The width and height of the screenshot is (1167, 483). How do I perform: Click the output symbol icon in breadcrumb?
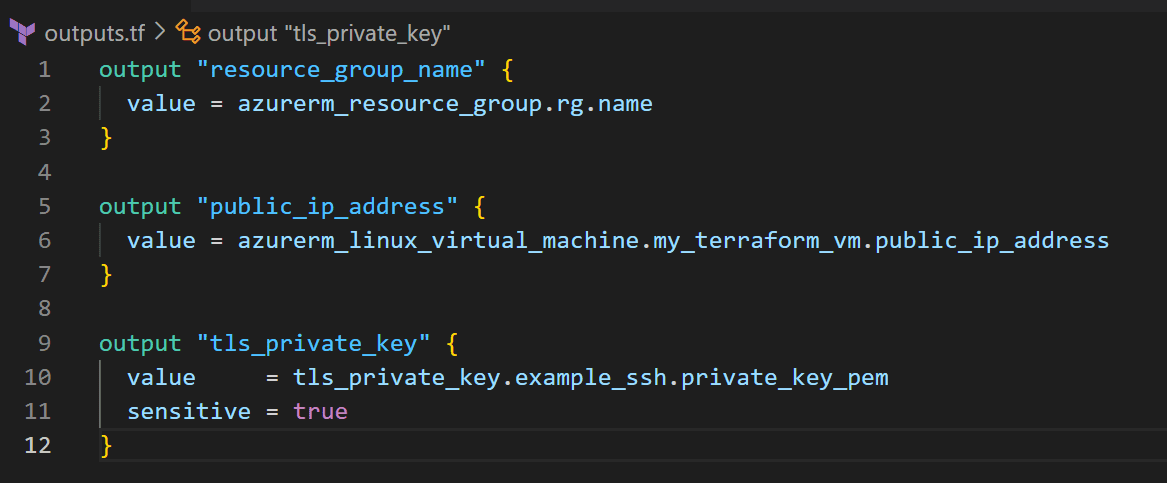click(188, 32)
